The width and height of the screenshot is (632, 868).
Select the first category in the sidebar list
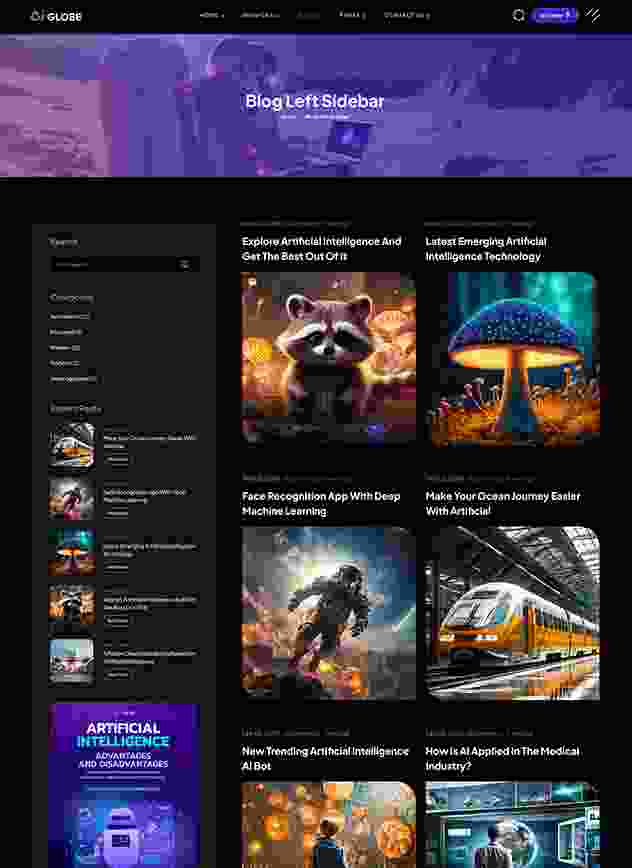70,316
